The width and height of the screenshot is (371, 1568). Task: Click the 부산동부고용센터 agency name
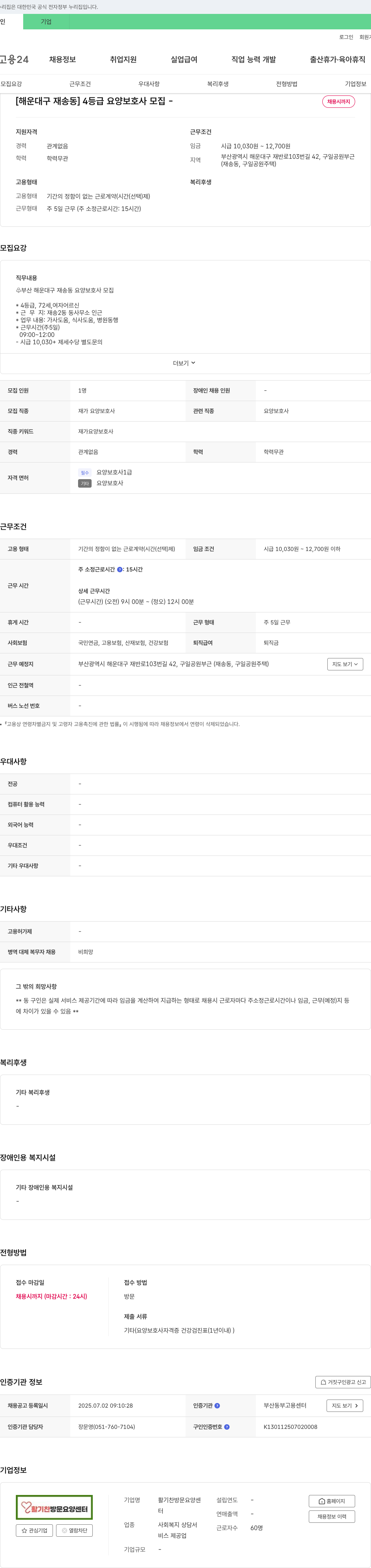(285, 1405)
